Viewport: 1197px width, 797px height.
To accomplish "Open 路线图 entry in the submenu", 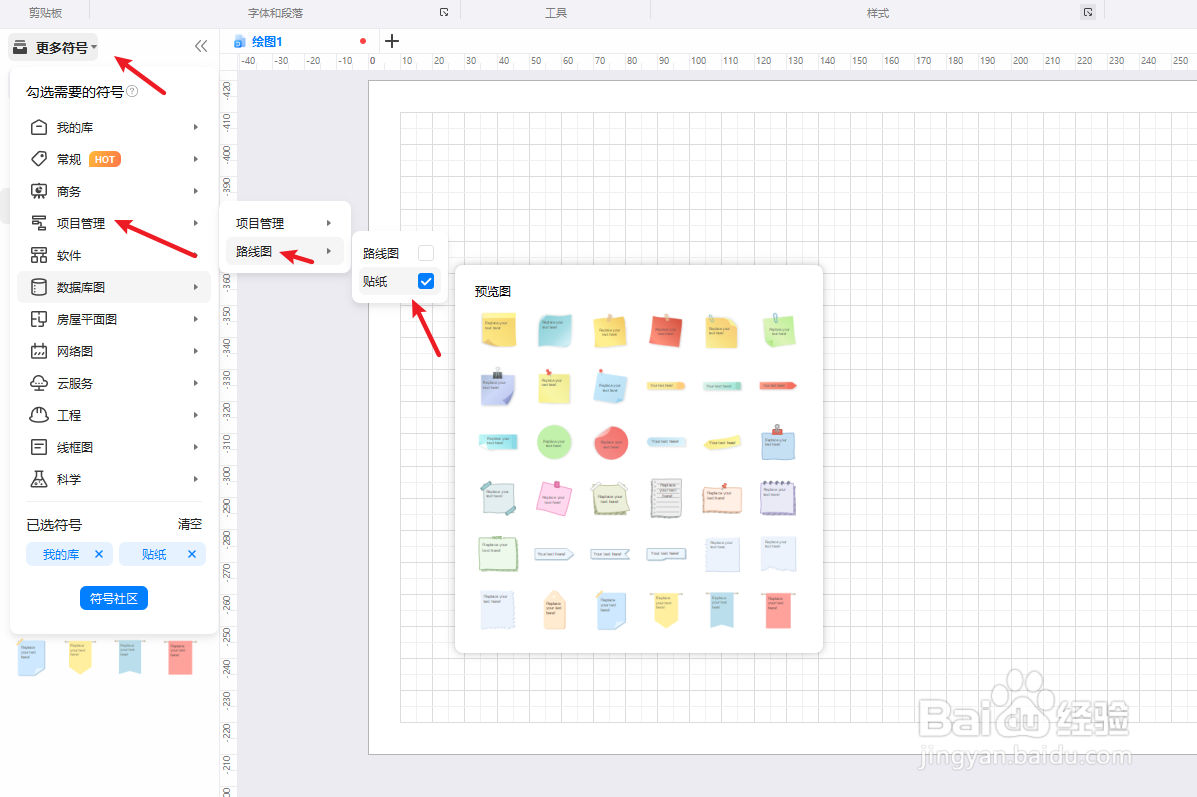I will tap(284, 251).
